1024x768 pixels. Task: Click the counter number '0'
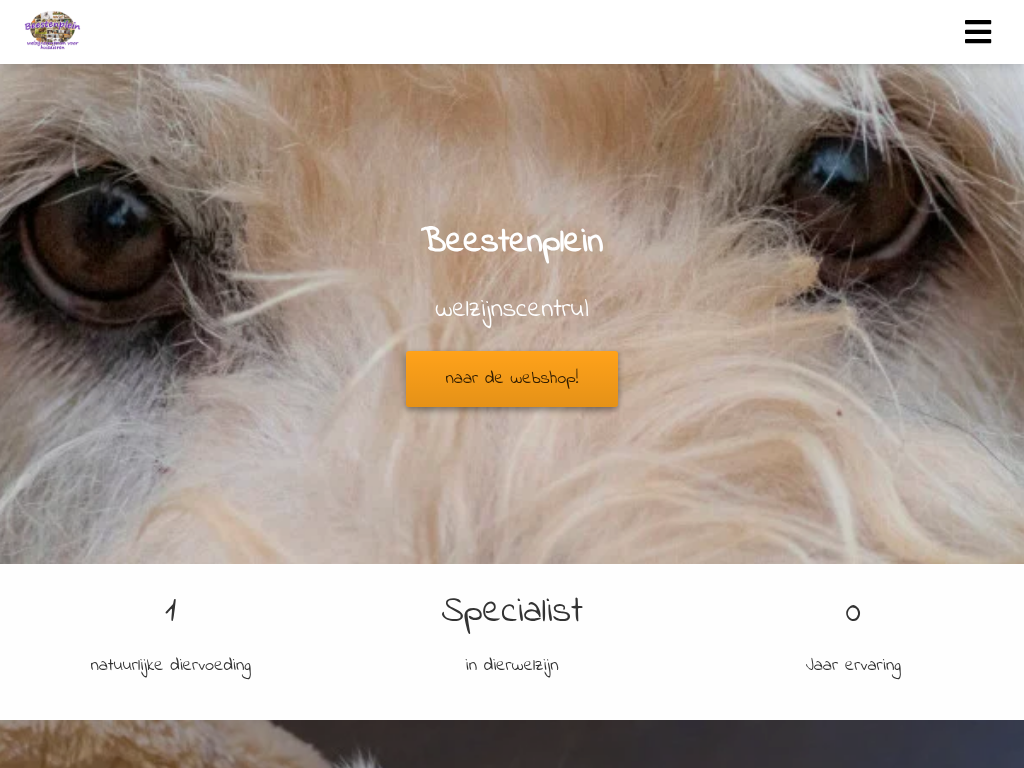[853, 613]
